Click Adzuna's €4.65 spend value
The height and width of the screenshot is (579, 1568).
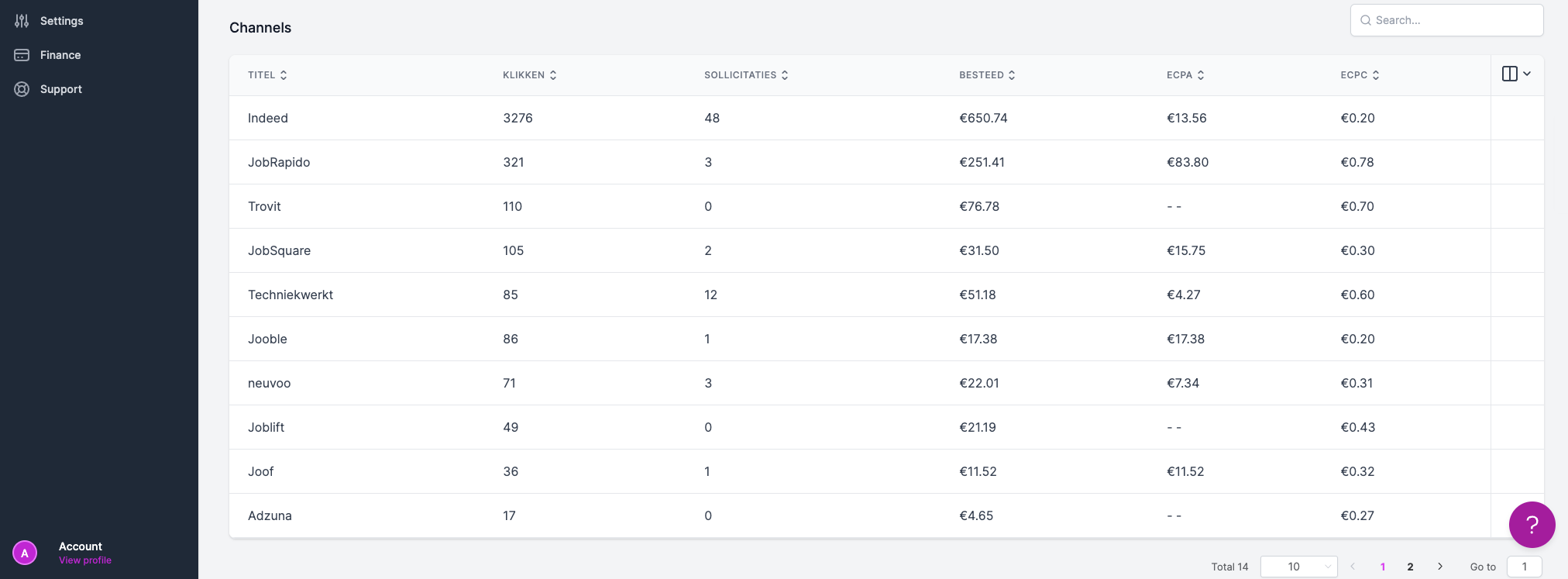[x=976, y=515]
